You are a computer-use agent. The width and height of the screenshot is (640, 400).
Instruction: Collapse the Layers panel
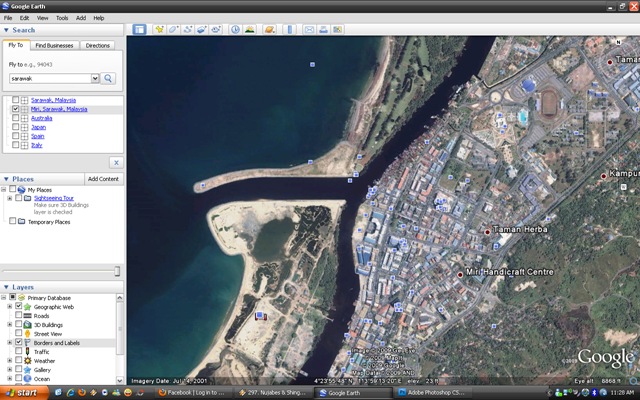pos(6,287)
